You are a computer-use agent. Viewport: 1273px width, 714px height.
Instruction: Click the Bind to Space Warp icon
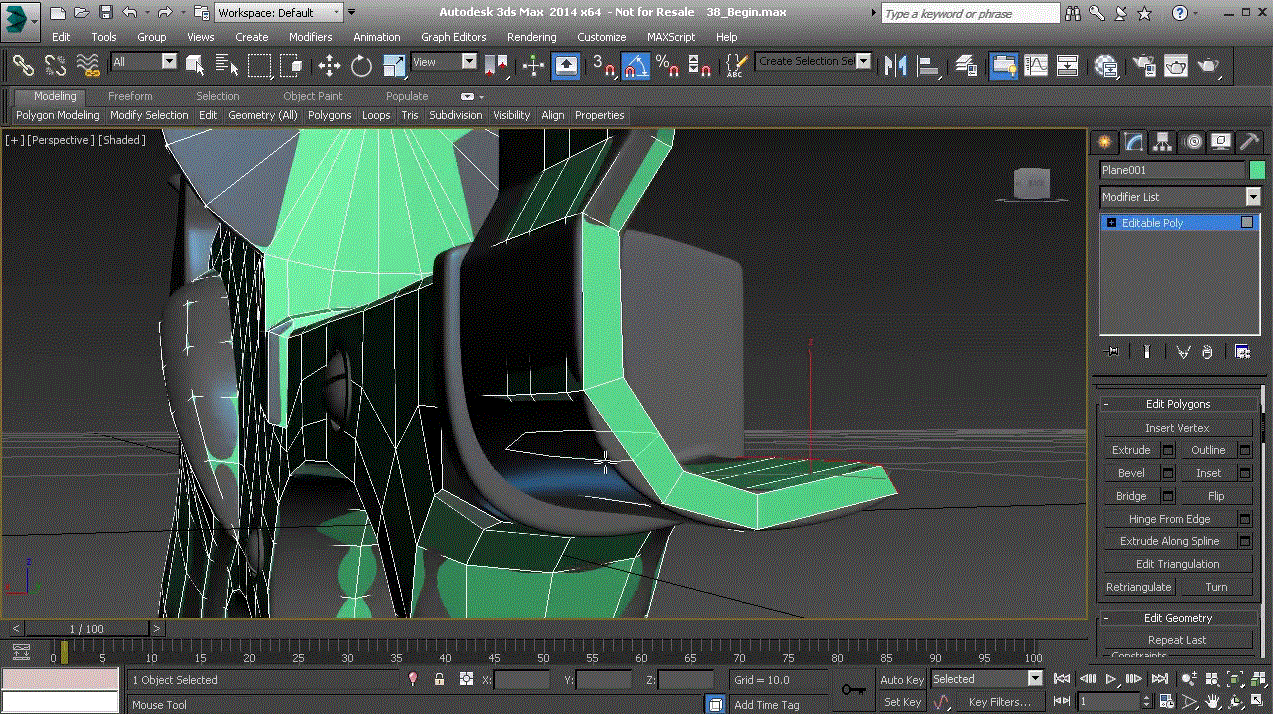point(89,66)
